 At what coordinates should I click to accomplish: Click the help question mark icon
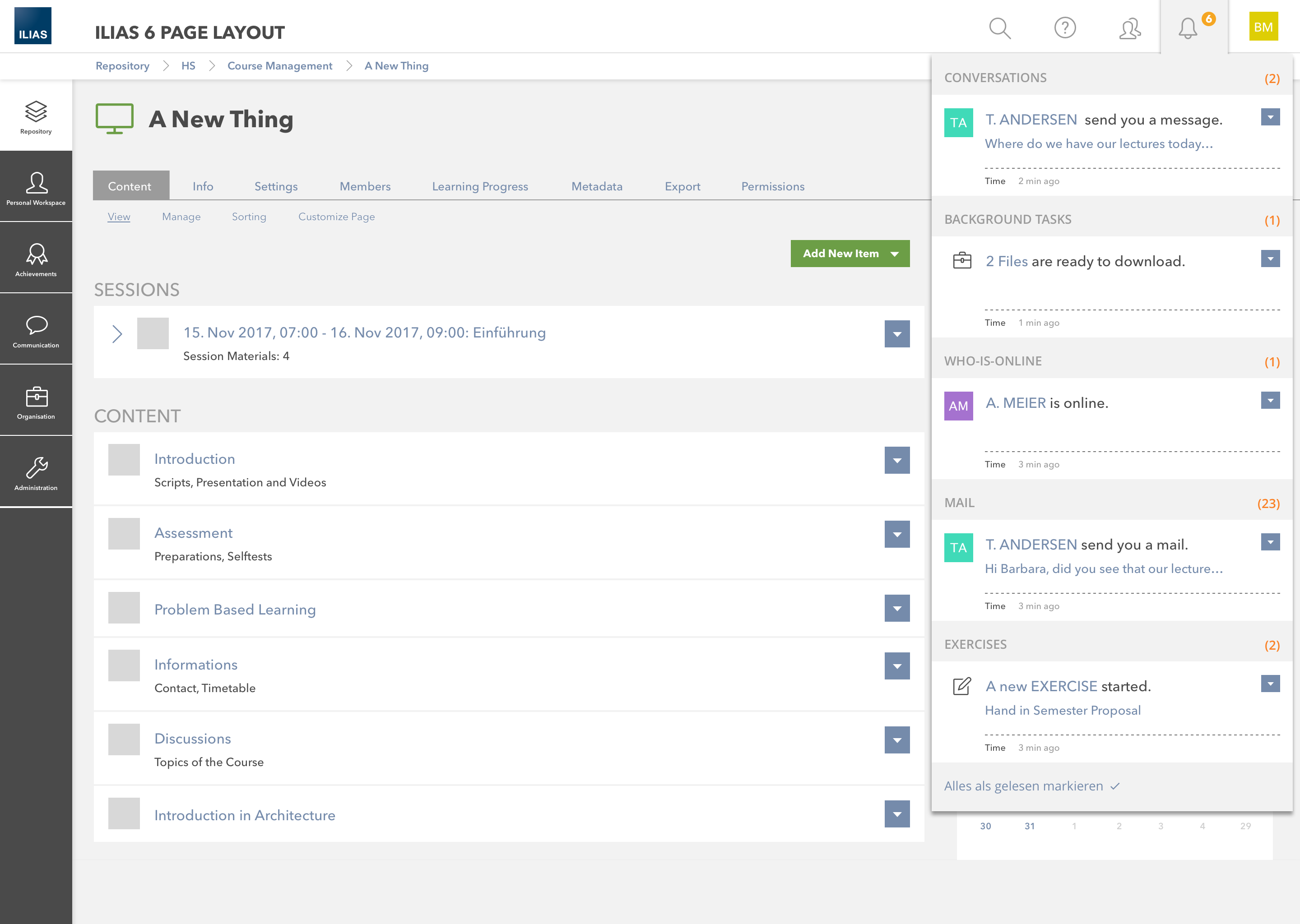[x=1064, y=28]
